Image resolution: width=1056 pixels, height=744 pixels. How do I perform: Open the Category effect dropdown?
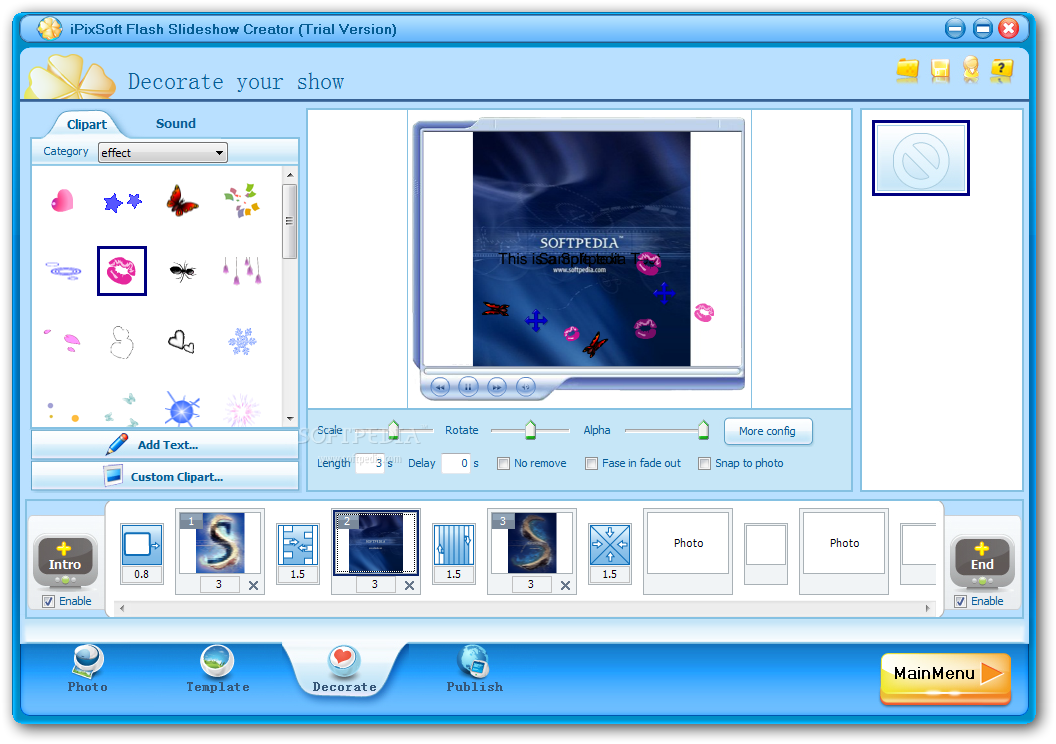[x=162, y=153]
